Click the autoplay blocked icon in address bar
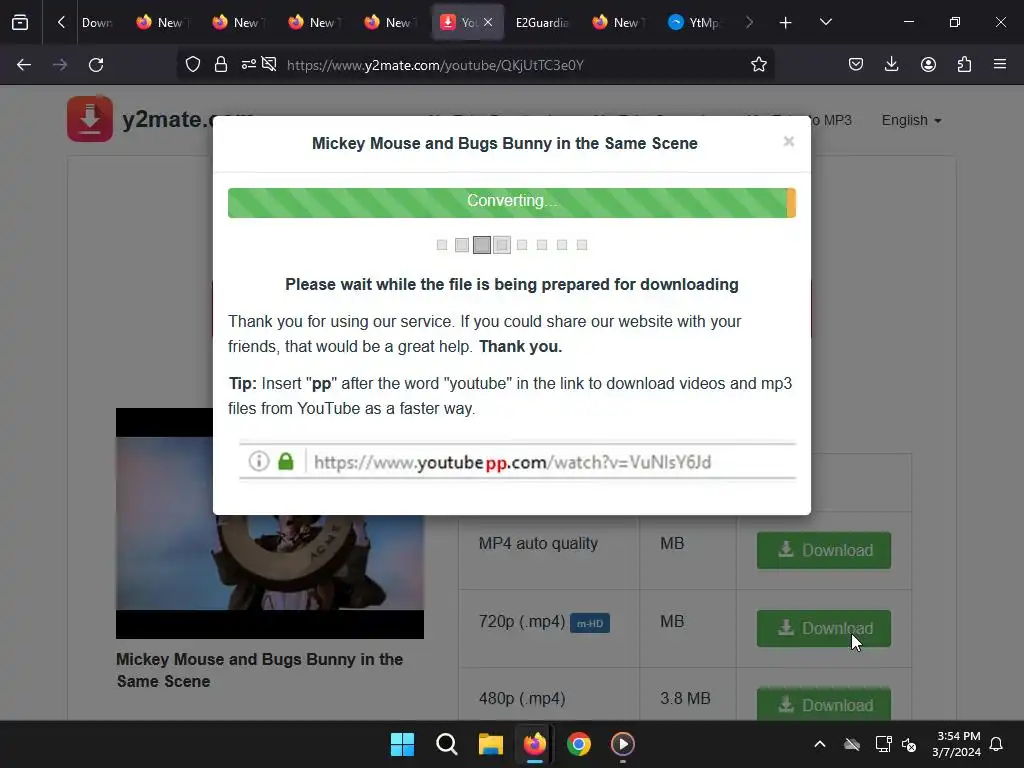Viewport: 1024px width, 768px height. 269,65
